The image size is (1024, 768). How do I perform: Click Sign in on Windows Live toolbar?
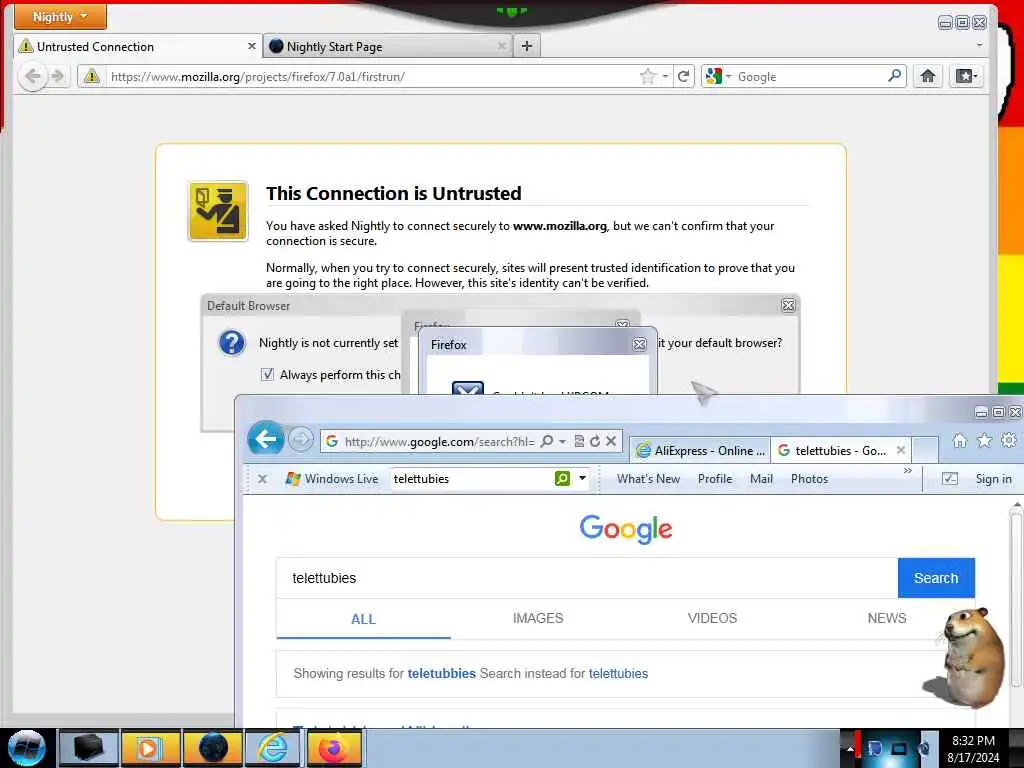993,479
